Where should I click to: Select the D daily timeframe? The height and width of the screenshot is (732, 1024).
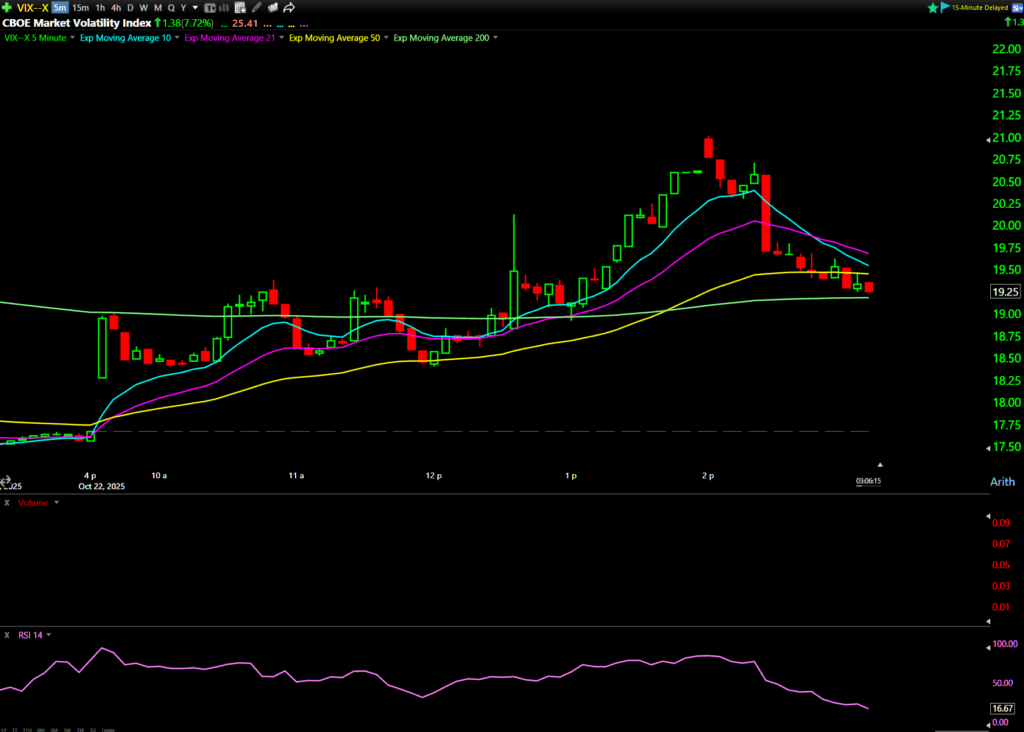point(130,8)
